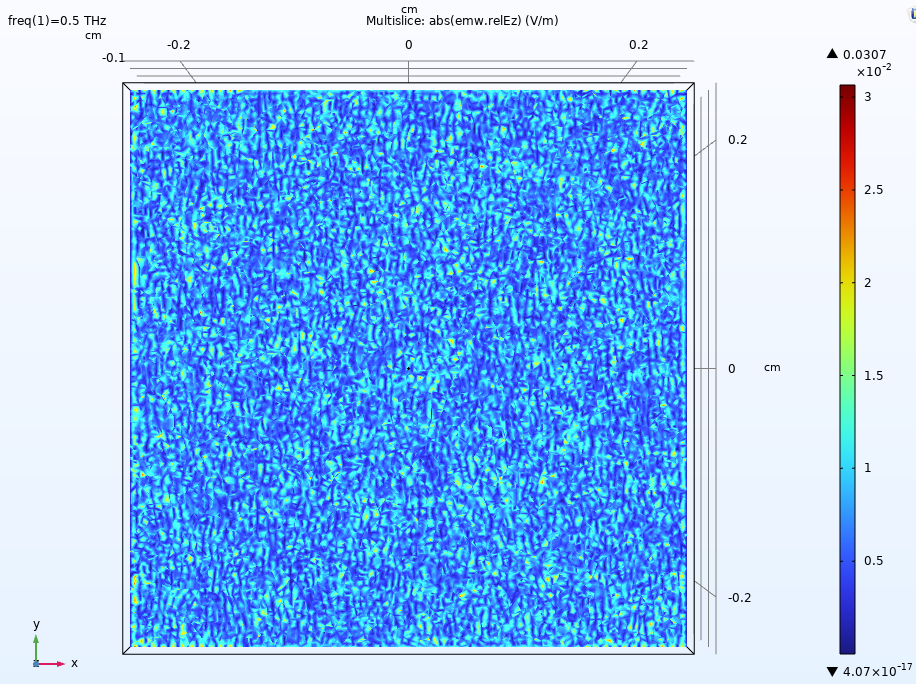Screen dimensions: 916x684
Task: Click the rainbow color legend bar
Action: click(847, 369)
